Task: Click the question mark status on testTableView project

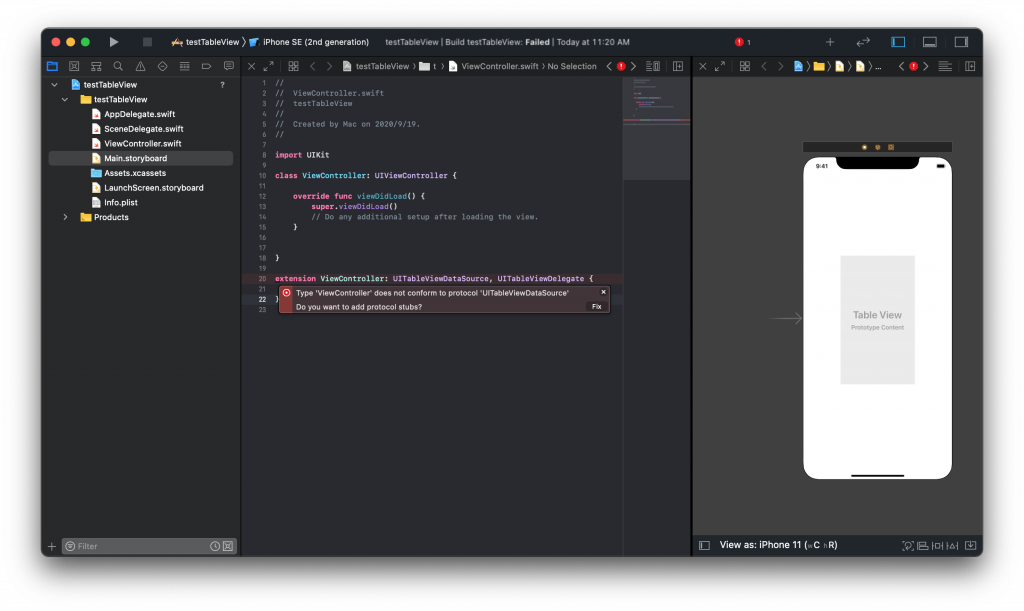Action: pyautogui.click(x=223, y=85)
